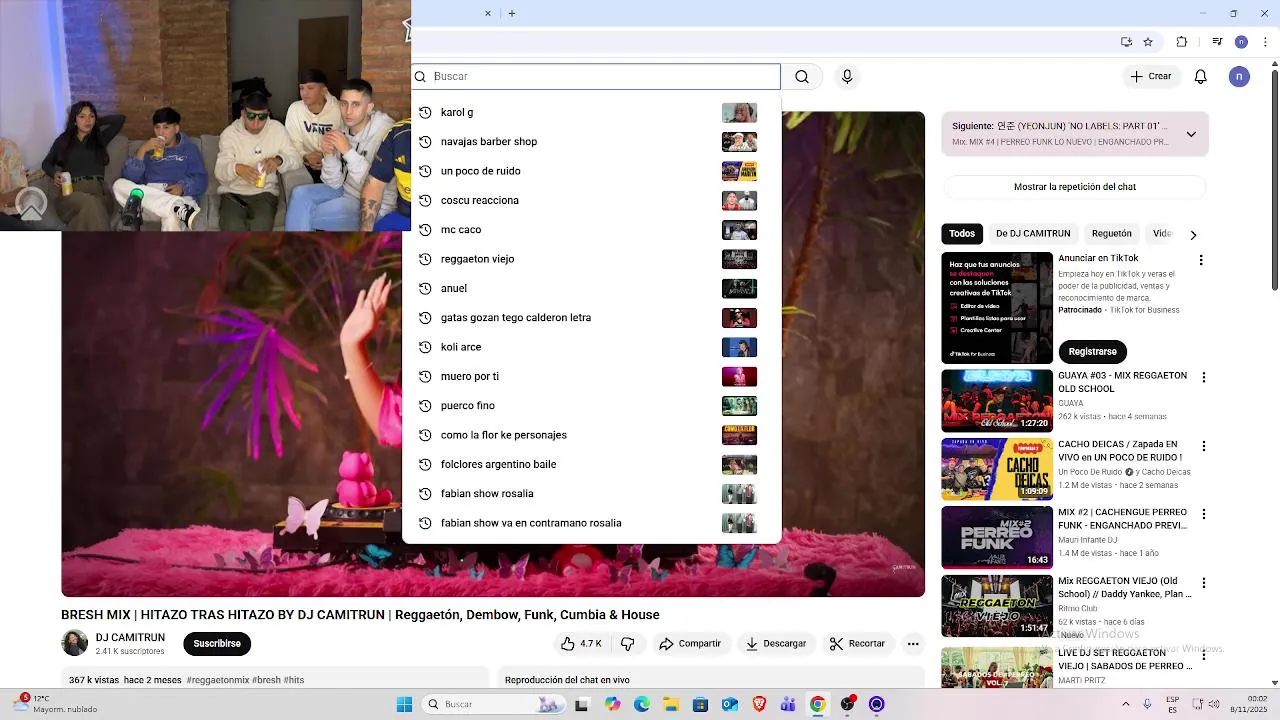Open Outlook from taskbar
The height and width of the screenshot is (720, 1280).
(x=730, y=704)
